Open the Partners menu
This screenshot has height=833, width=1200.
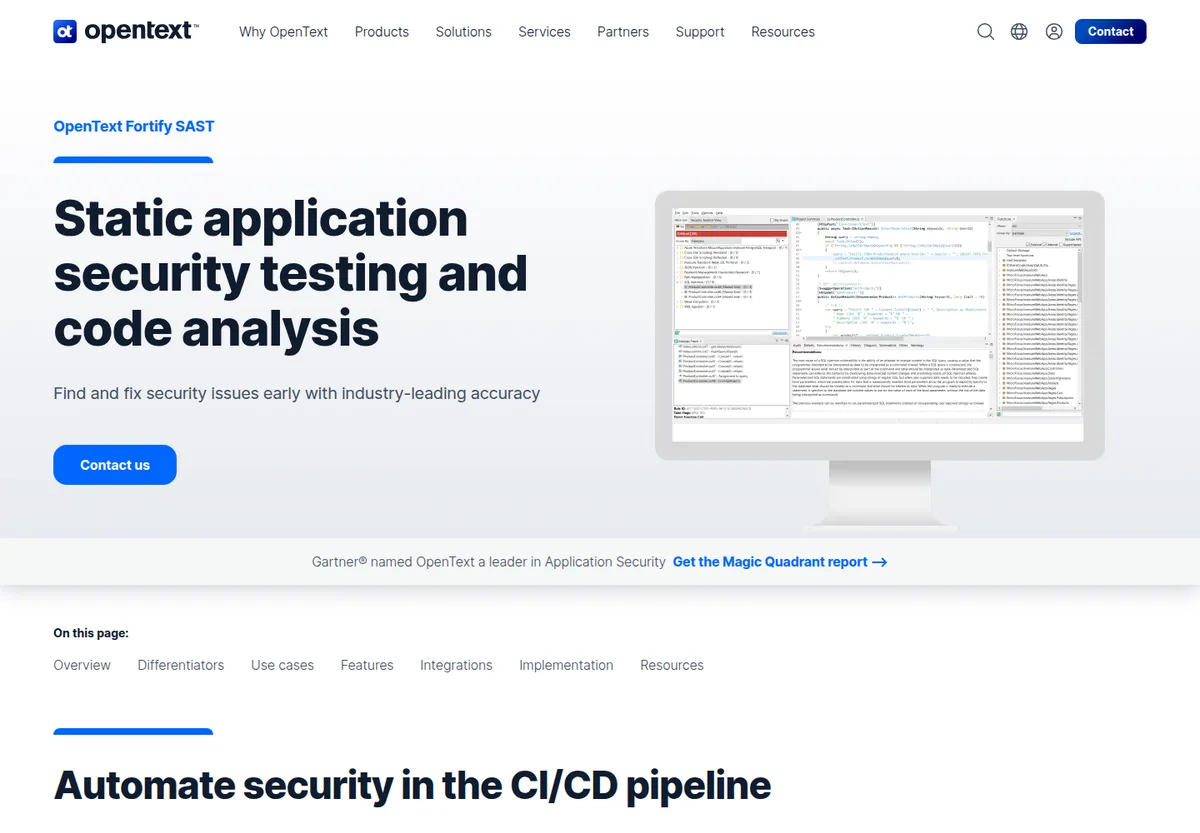623,32
